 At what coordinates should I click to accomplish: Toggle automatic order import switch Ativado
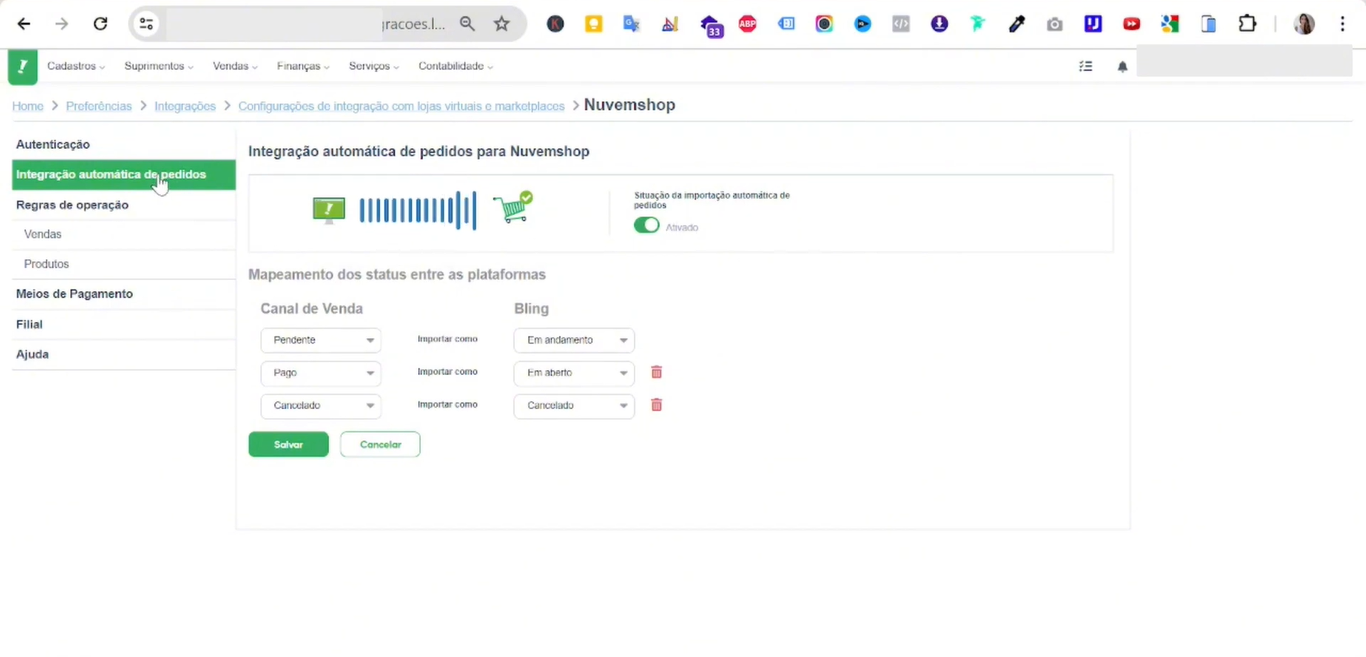click(646, 226)
